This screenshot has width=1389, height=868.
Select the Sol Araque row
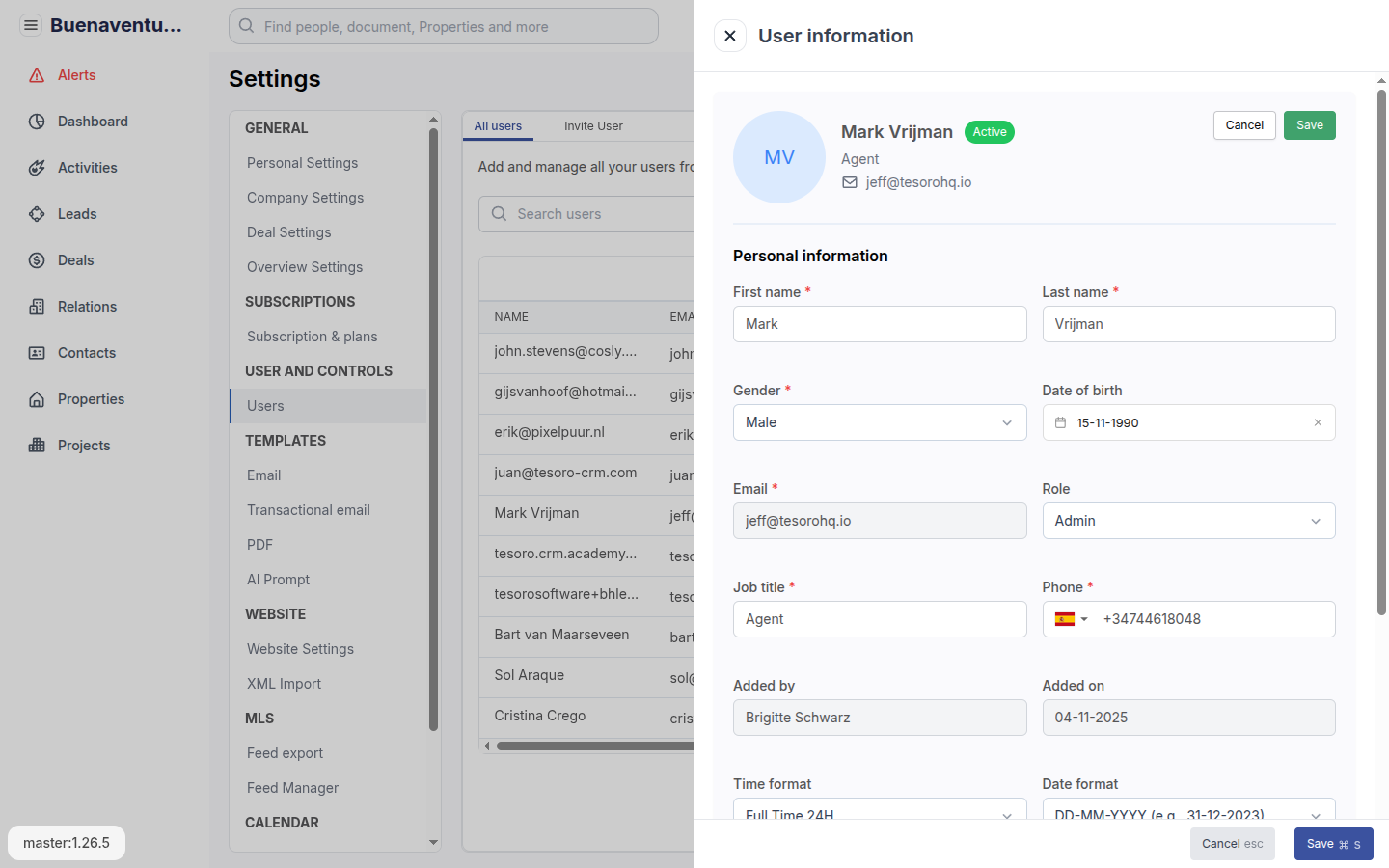point(586,676)
